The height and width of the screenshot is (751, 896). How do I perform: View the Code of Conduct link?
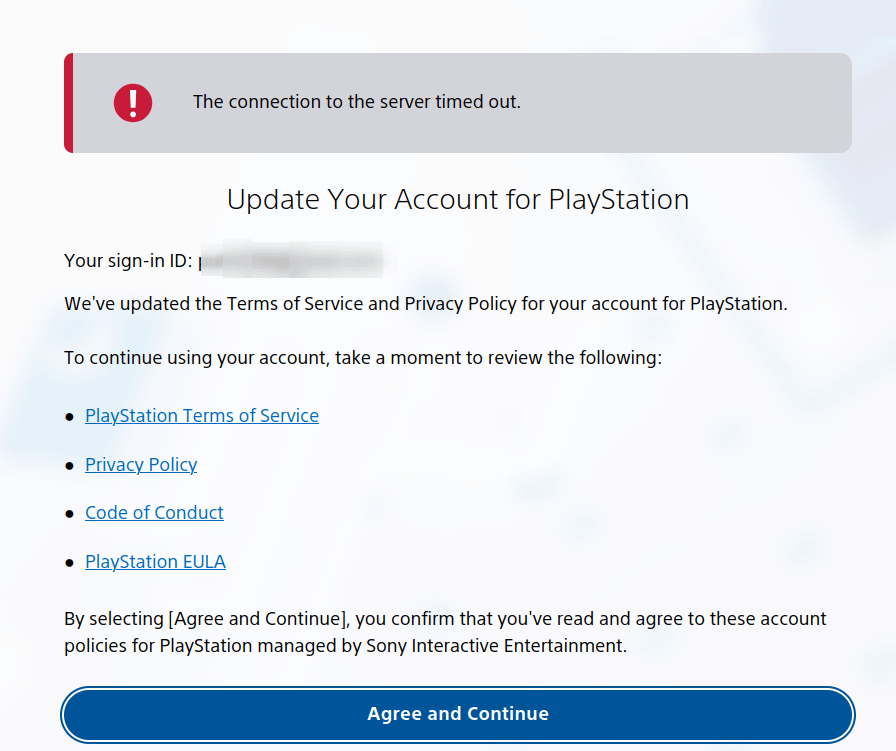[154, 513]
